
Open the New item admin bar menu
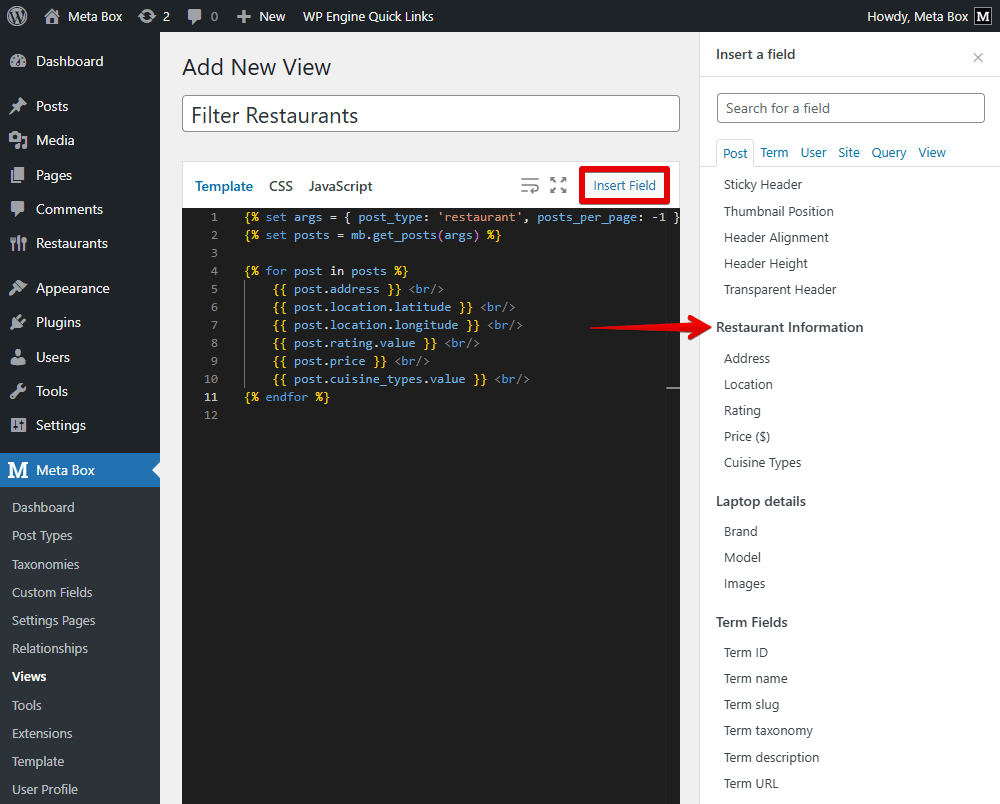(x=261, y=16)
